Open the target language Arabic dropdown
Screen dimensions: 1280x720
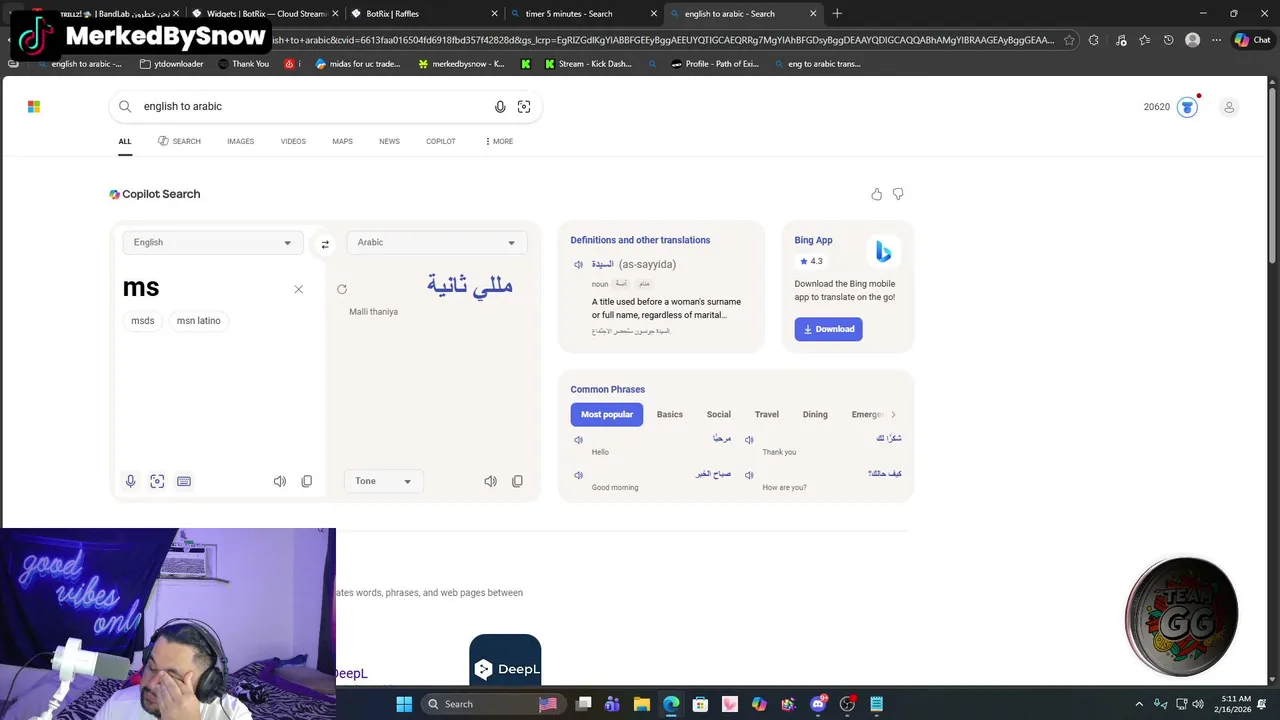click(x=436, y=242)
